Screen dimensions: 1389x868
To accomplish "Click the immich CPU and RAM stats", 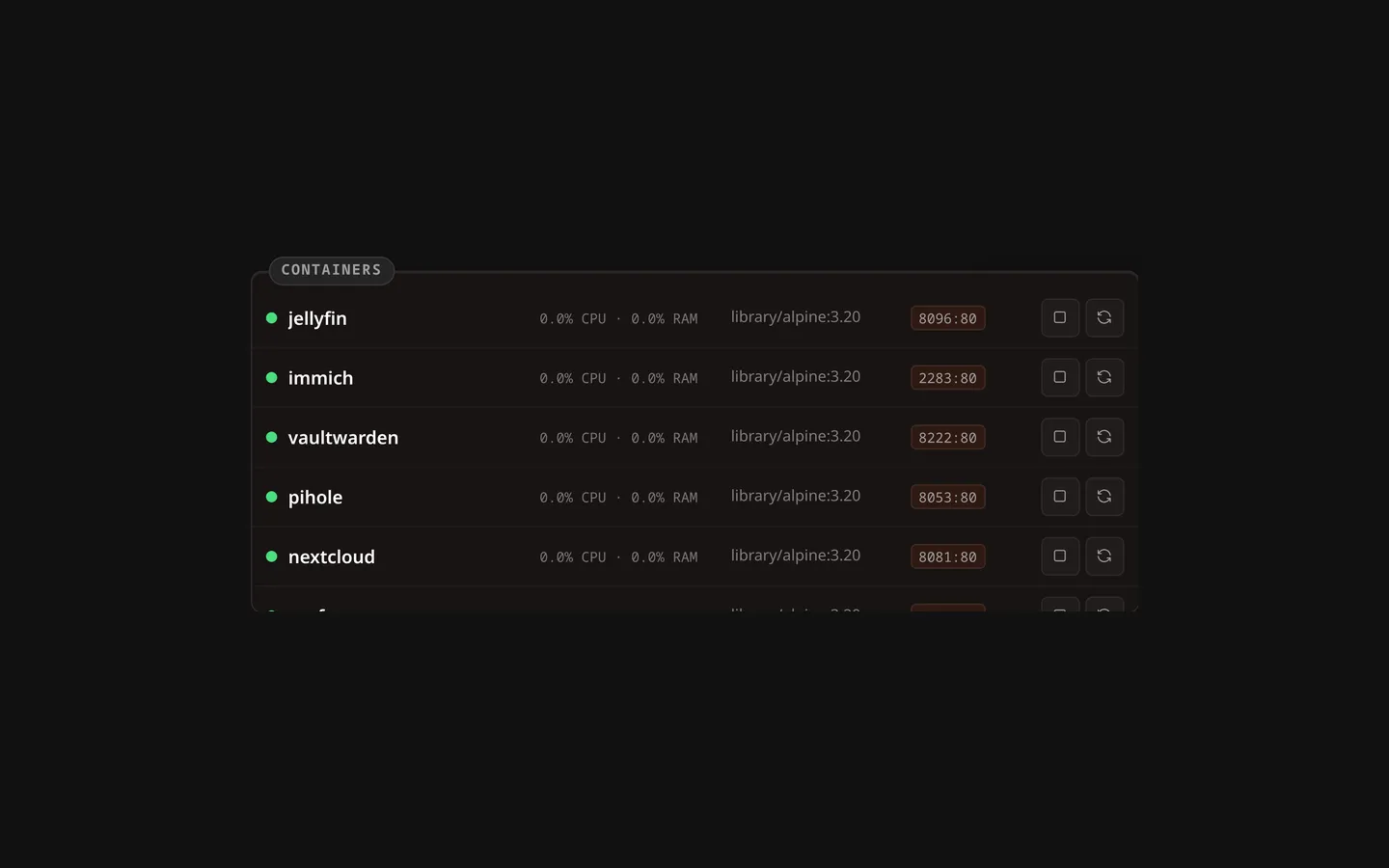I will 618,378.
